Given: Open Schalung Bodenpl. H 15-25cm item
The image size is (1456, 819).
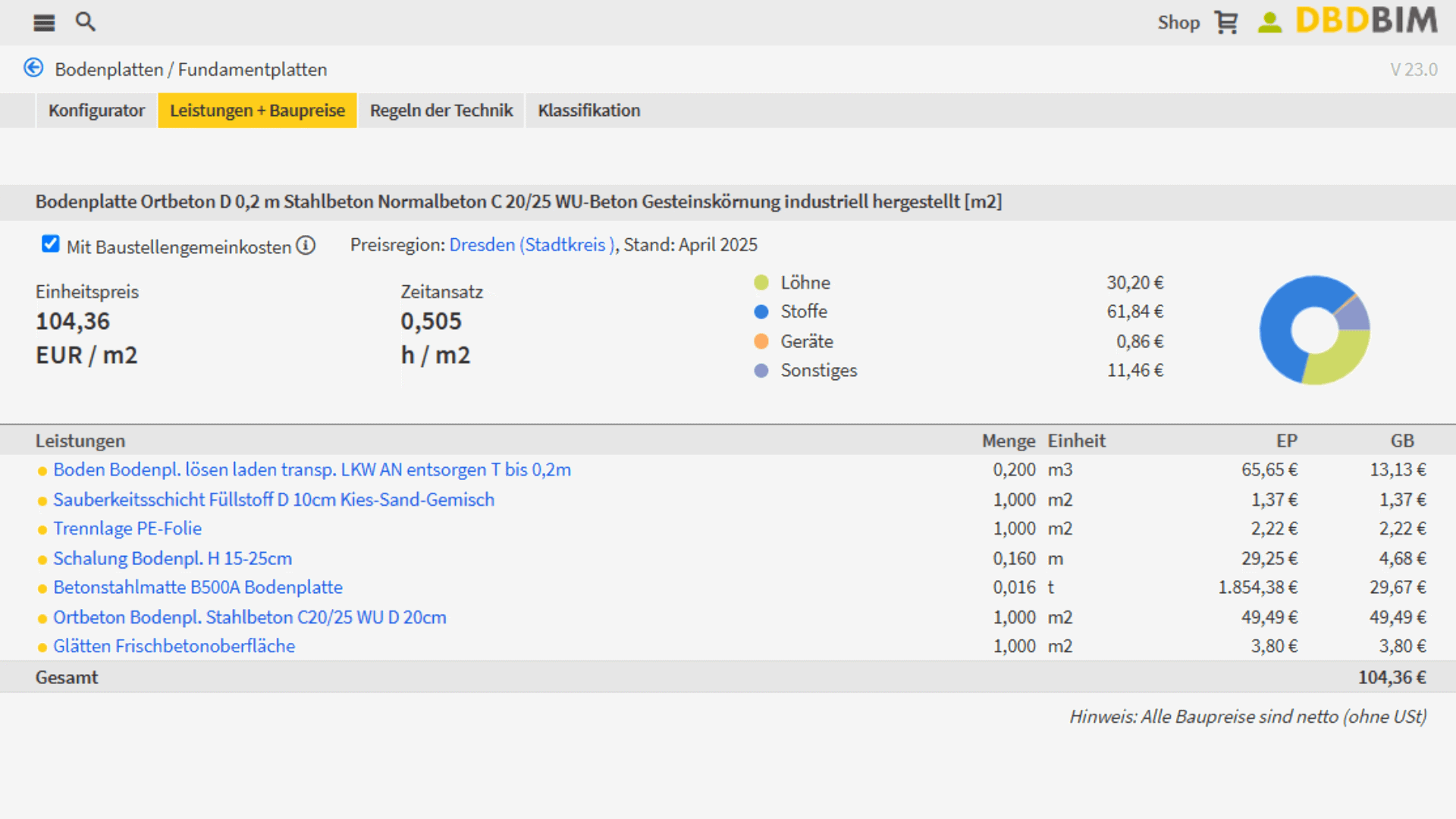Looking at the screenshot, I should click(172, 559).
